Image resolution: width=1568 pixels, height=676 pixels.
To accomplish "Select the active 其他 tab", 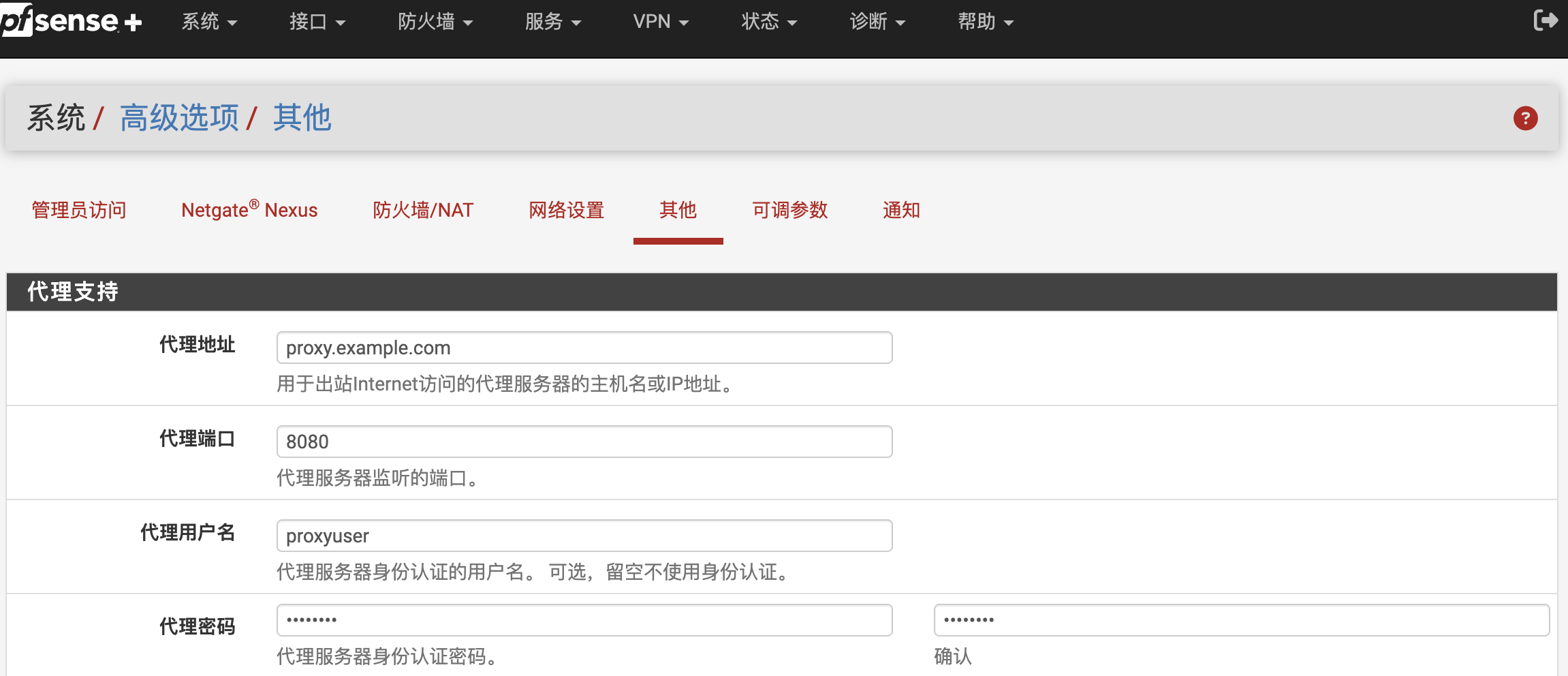I will [678, 210].
